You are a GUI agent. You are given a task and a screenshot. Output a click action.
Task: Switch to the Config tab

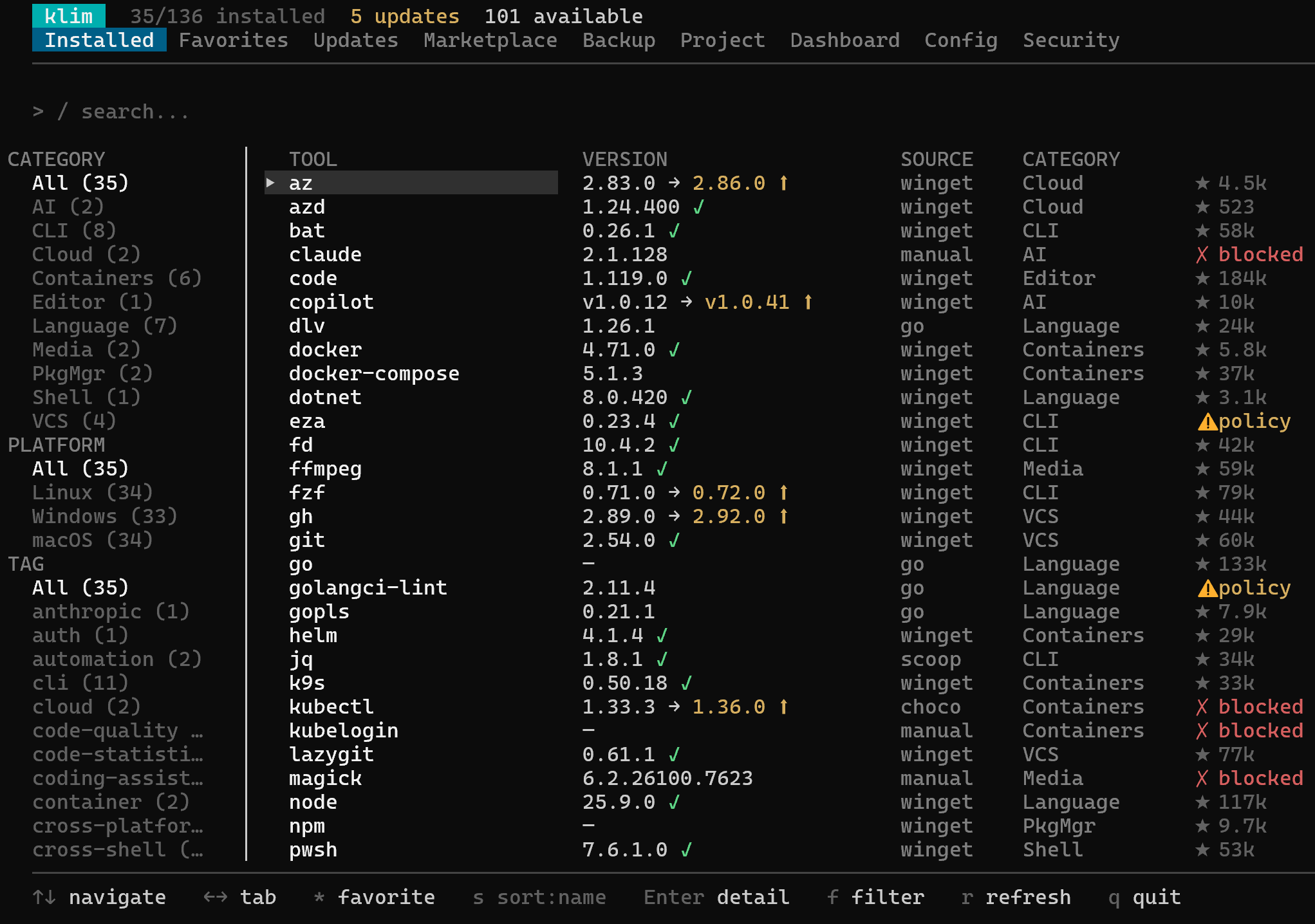tap(960, 41)
